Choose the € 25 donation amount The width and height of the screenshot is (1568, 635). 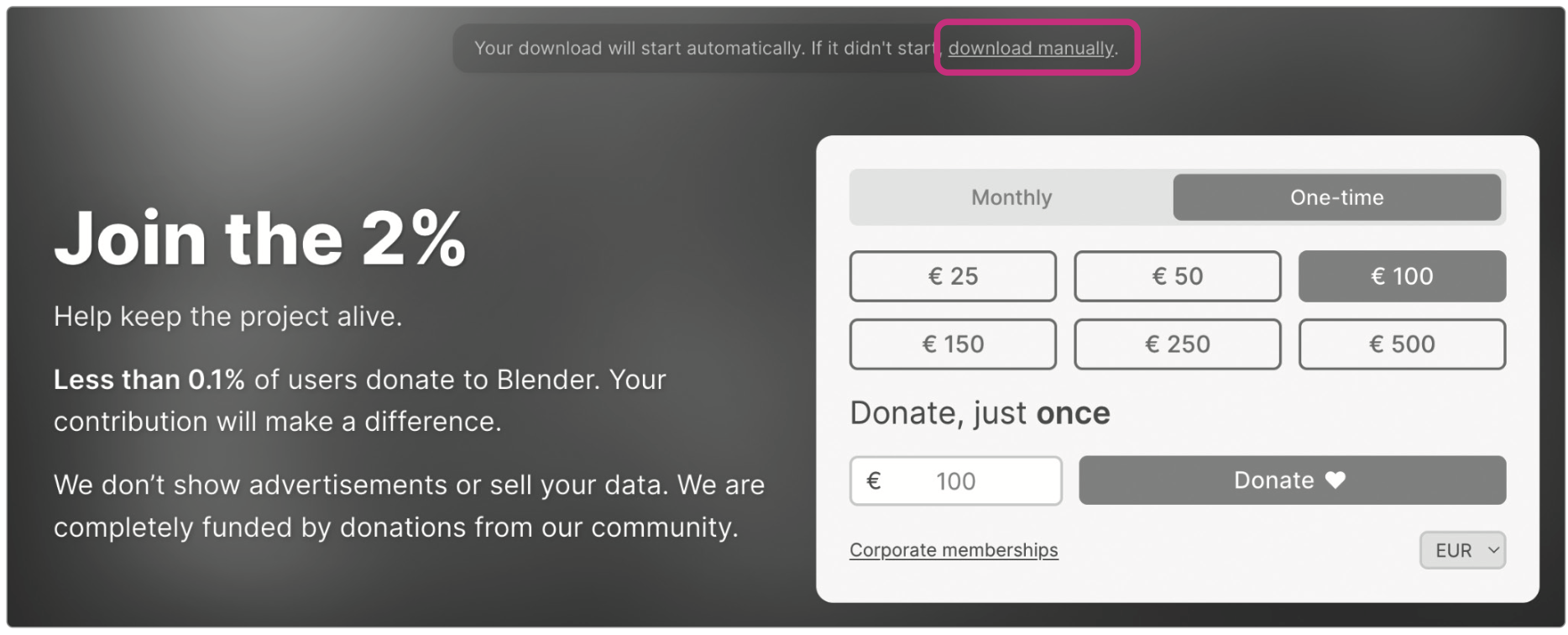[953, 276]
